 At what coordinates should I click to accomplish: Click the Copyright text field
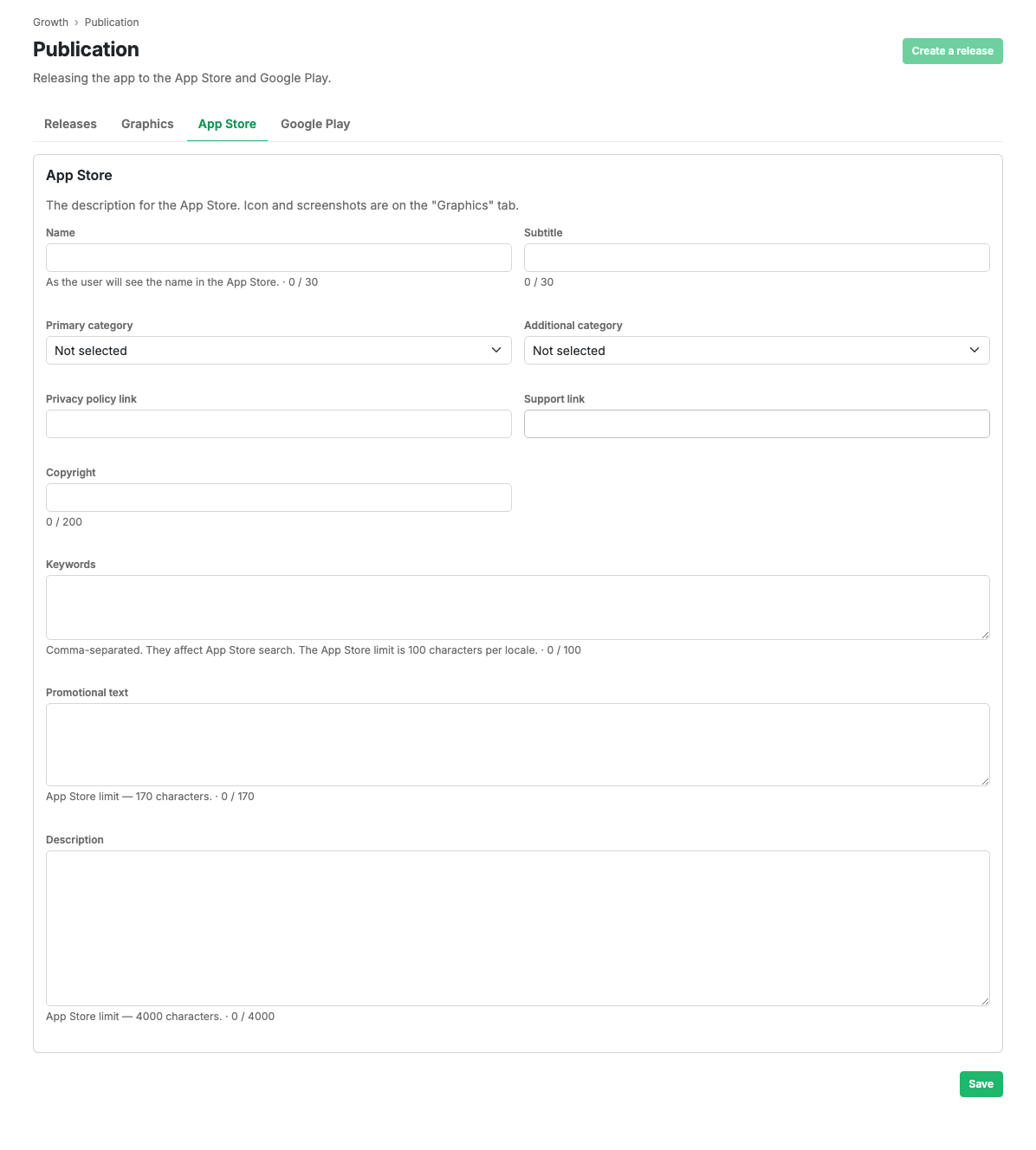[x=279, y=497]
